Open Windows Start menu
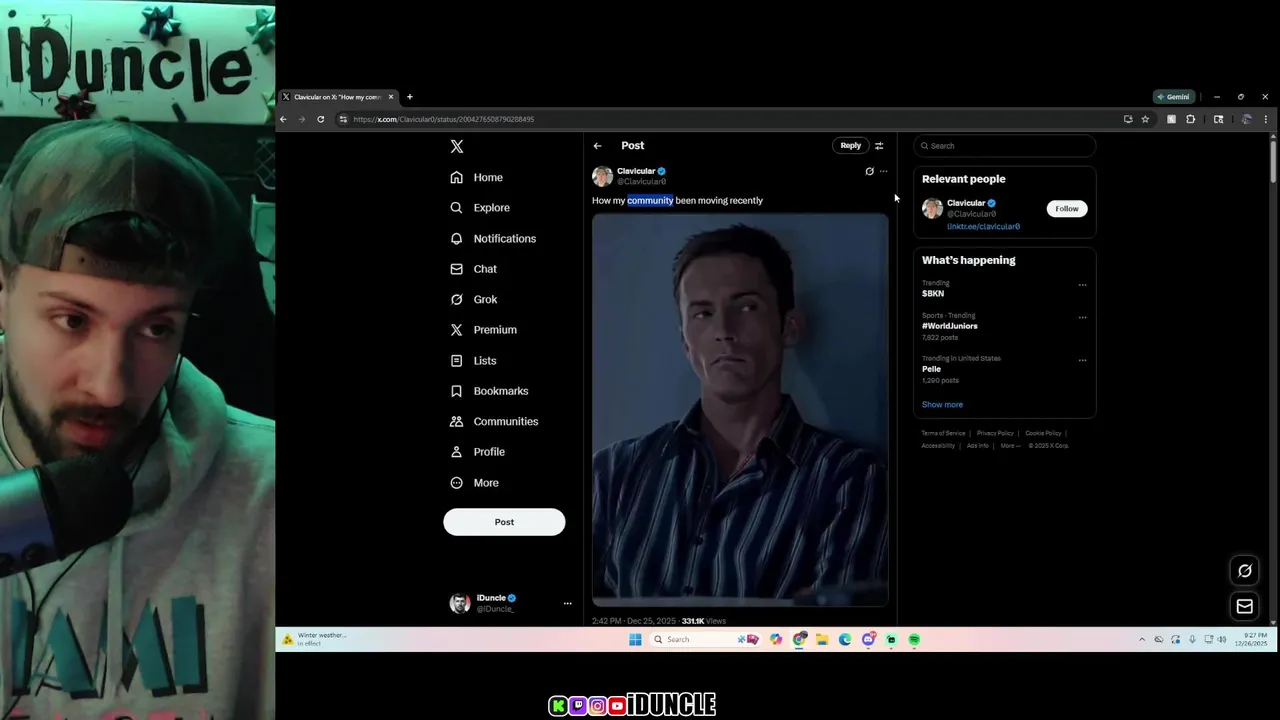Image resolution: width=1280 pixels, height=720 pixels. [635, 640]
